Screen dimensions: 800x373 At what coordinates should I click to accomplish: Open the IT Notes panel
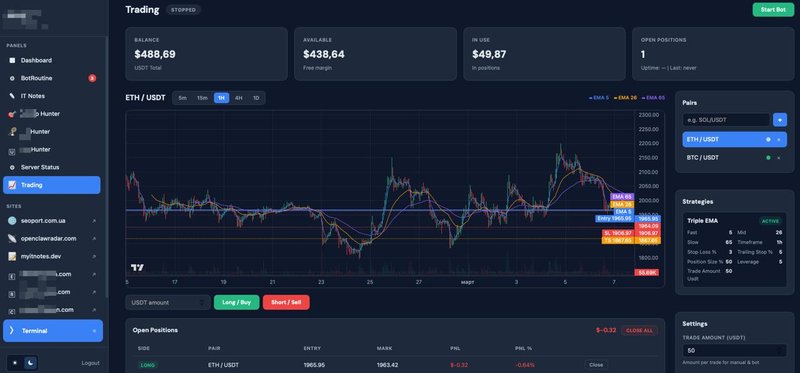[x=52, y=96]
